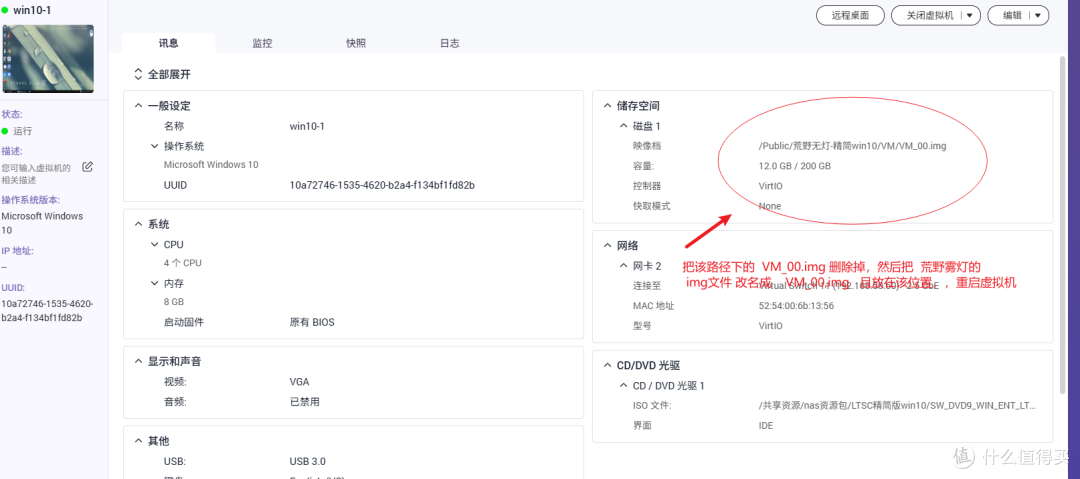Click the win10-1 name value
Image resolution: width=1080 pixels, height=479 pixels.
[307, 126]
